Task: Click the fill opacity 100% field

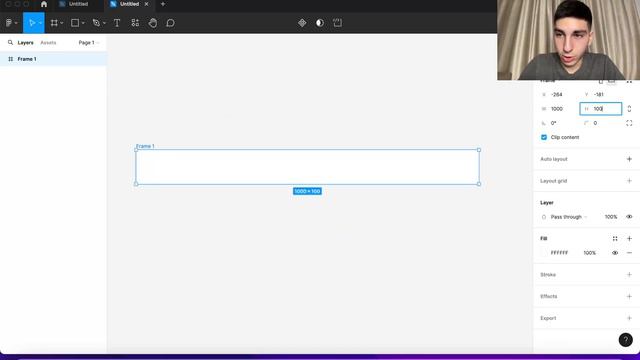Action: pos(589,253)
